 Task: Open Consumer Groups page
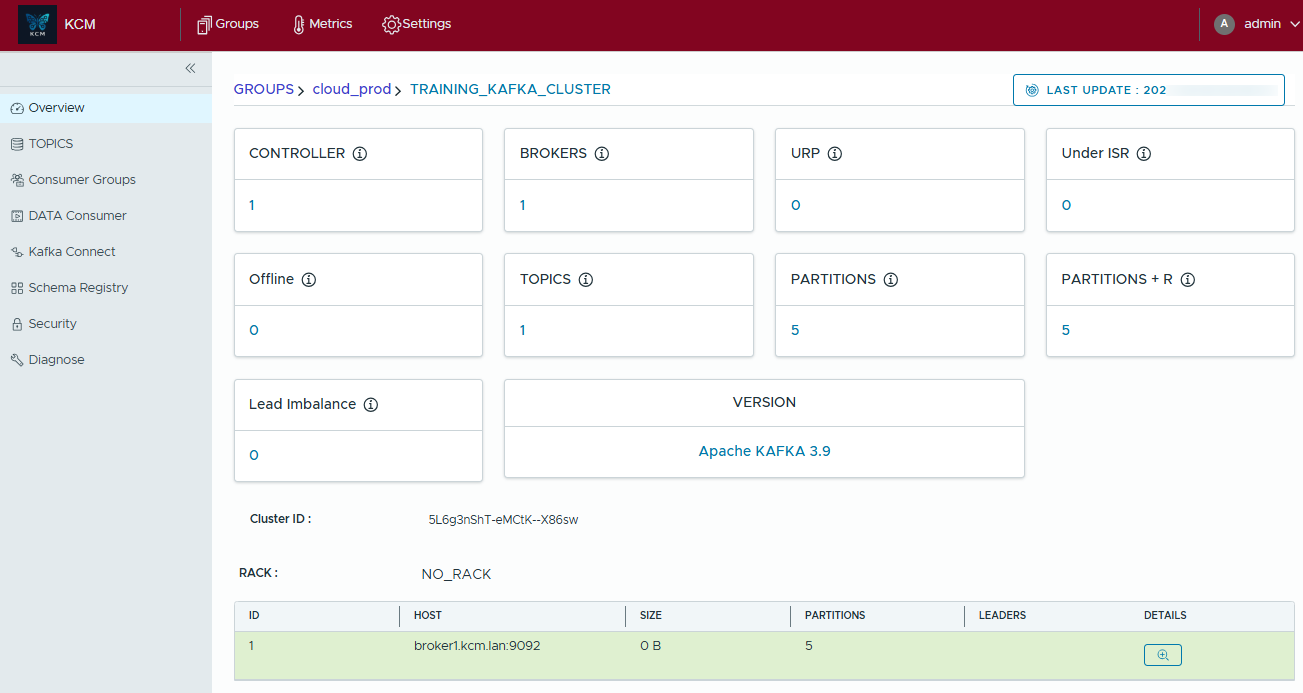tap(82, 180)
